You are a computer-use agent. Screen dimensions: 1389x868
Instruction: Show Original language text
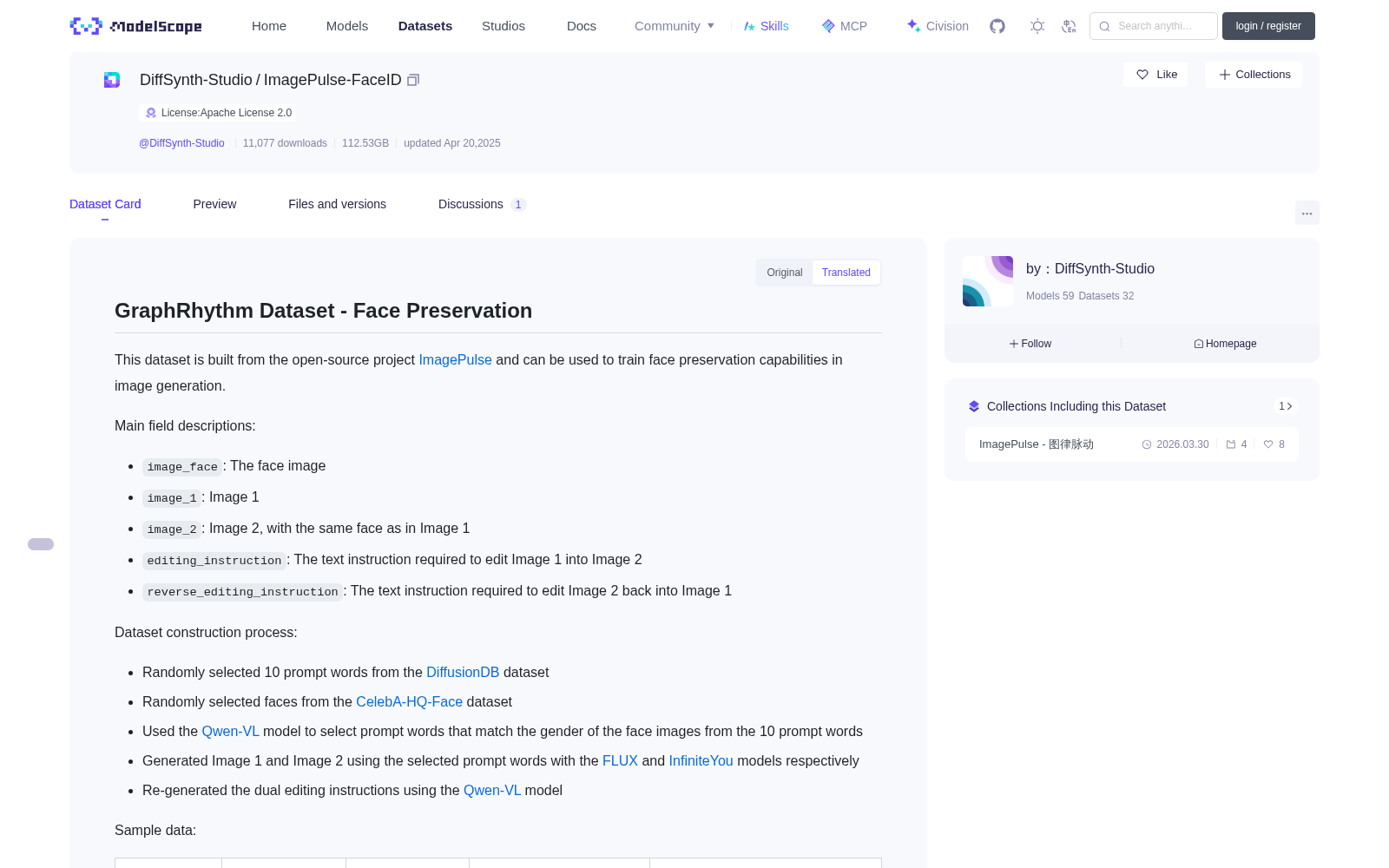click(785, 273)
